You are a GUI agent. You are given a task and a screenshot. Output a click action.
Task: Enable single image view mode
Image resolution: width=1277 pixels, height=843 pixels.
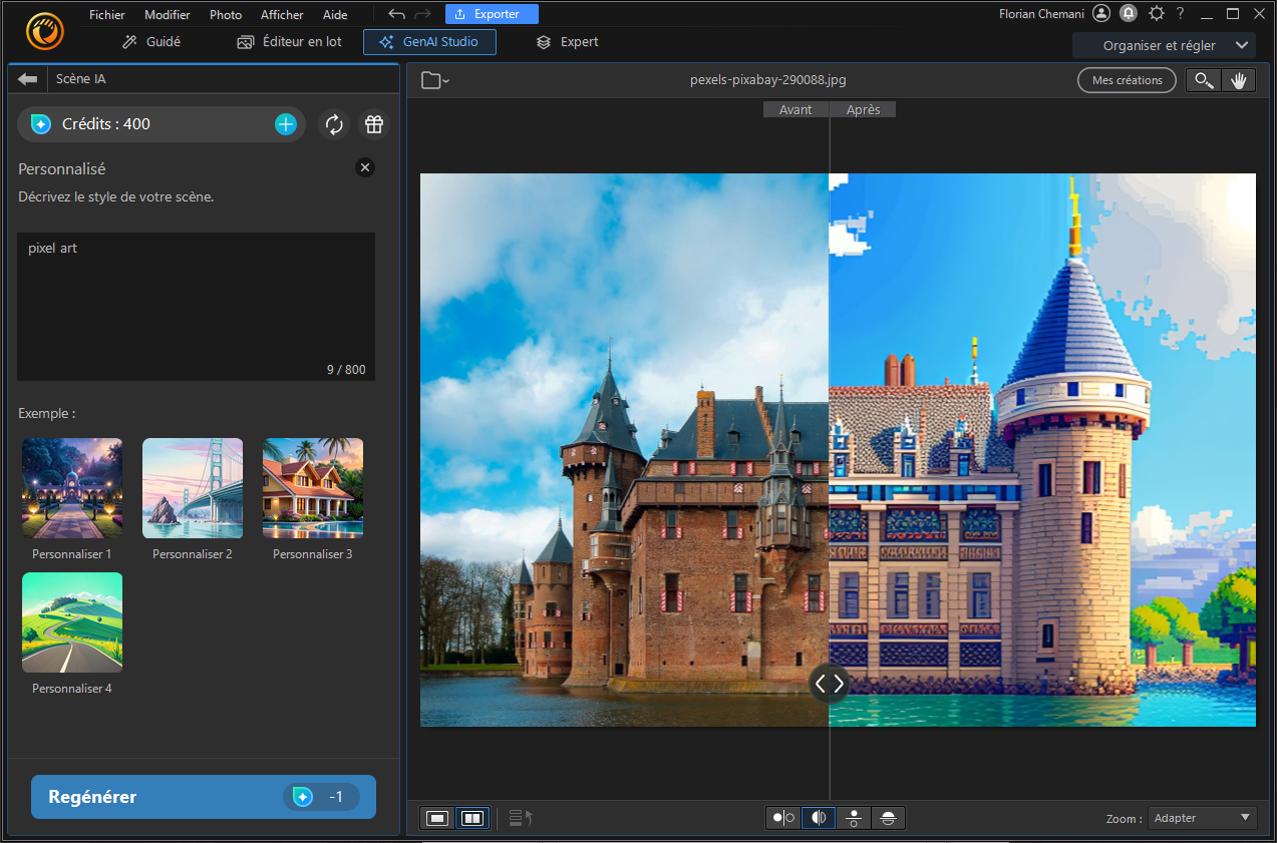tap(437, 817)
